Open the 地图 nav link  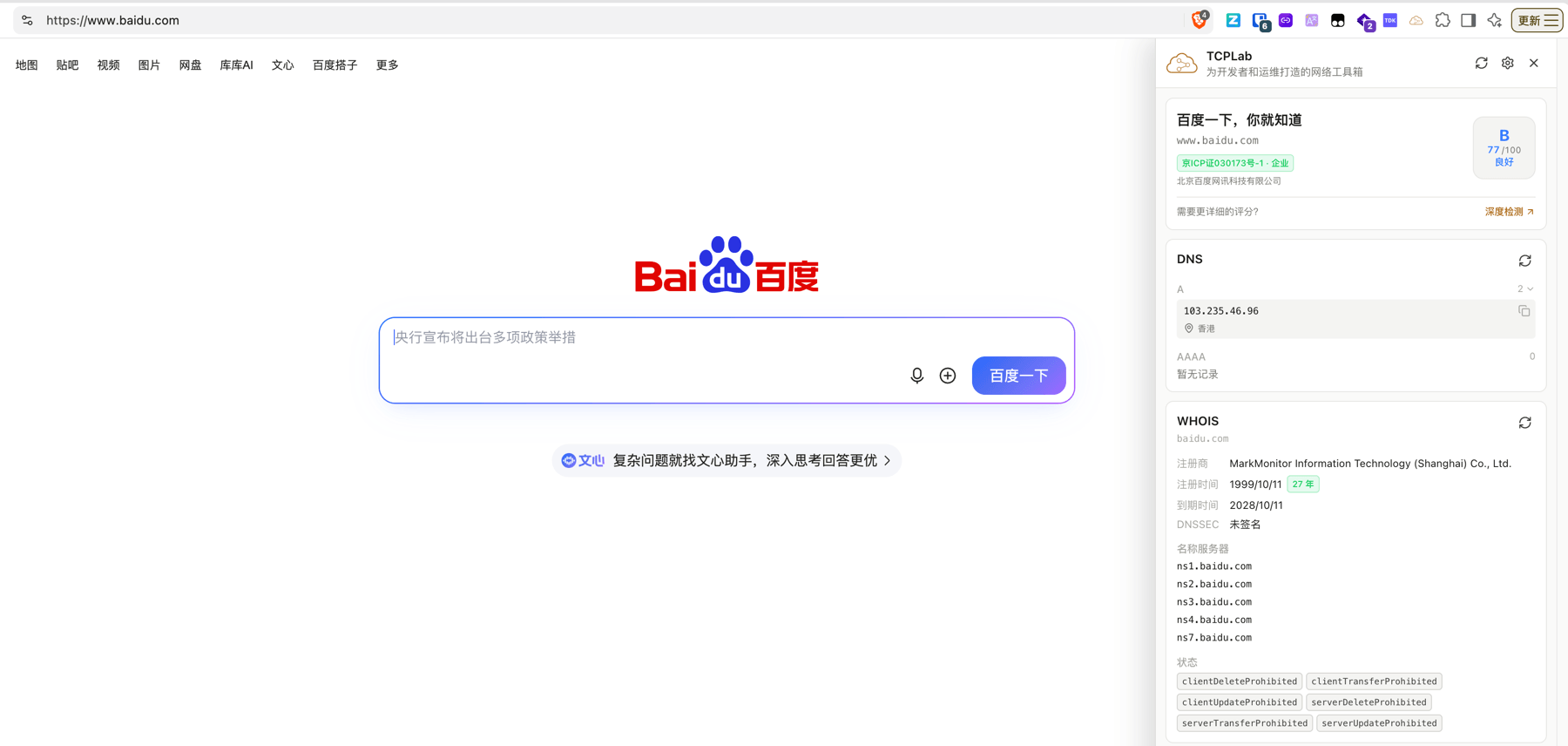[27, 64]
